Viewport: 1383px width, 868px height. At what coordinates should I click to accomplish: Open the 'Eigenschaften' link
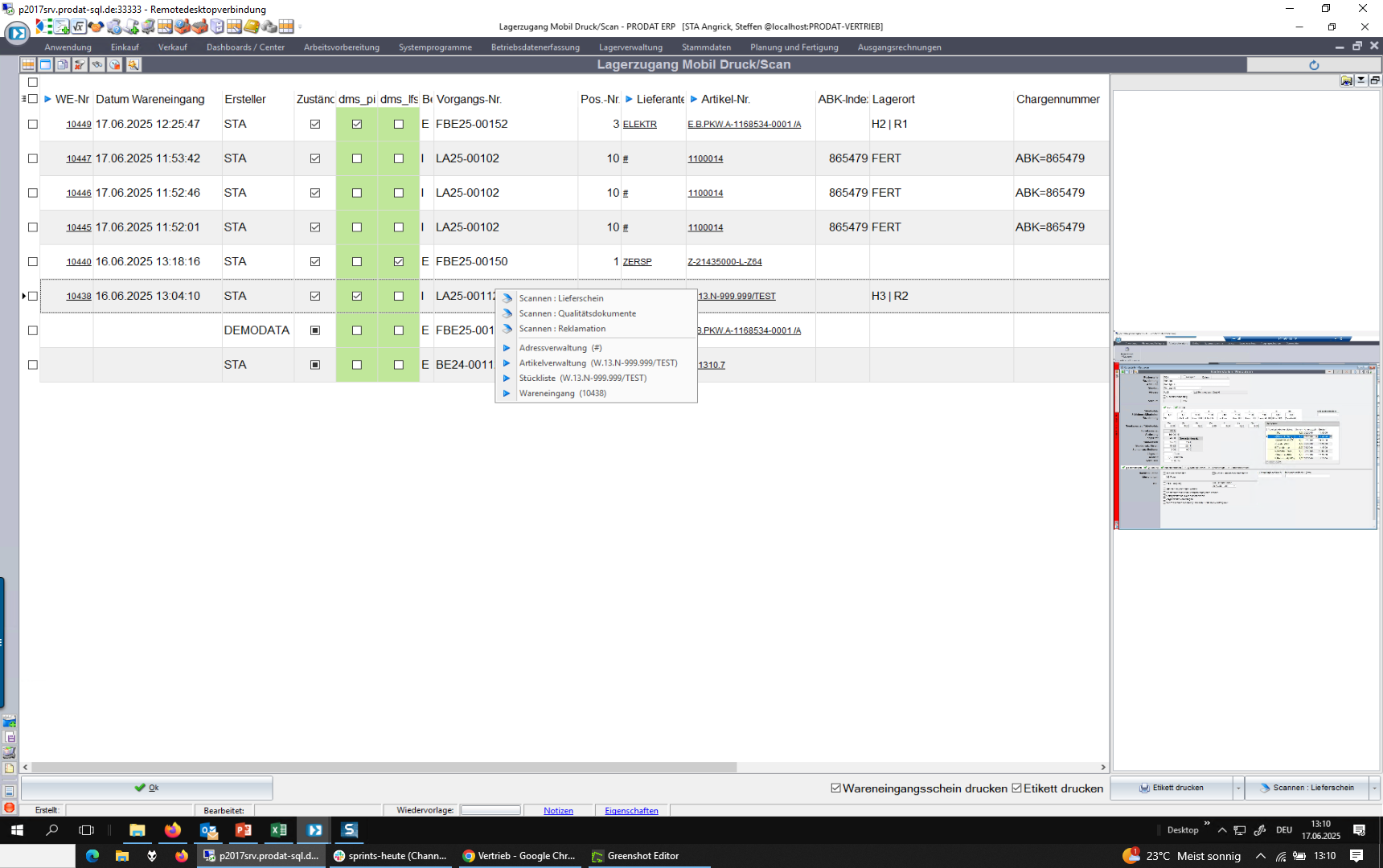click(631, 810)
